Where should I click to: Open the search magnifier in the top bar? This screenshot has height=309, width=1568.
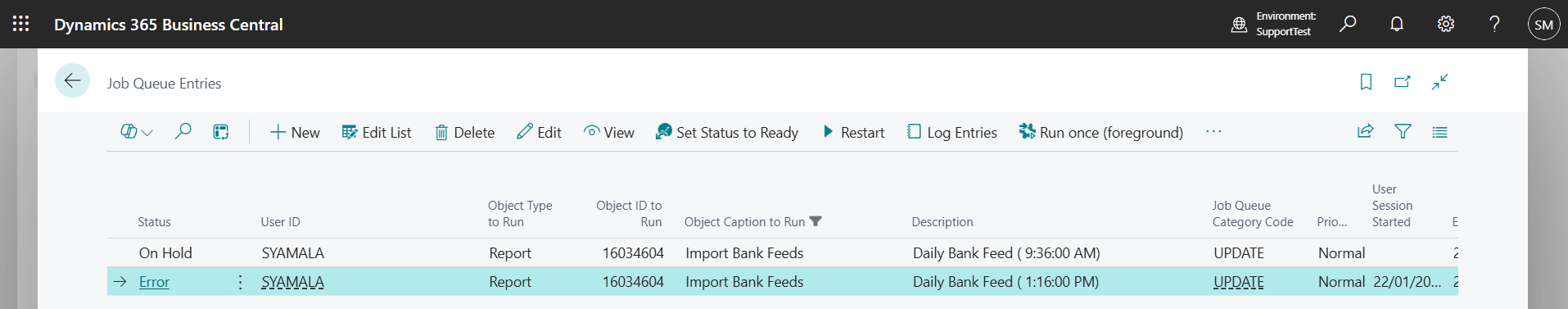tap(1348, 24)
